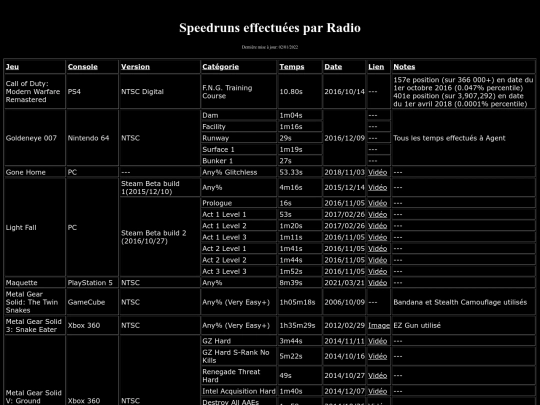540x405 pixels.
Task: Click the '53.33s' time cell
Action: (300, 172)
